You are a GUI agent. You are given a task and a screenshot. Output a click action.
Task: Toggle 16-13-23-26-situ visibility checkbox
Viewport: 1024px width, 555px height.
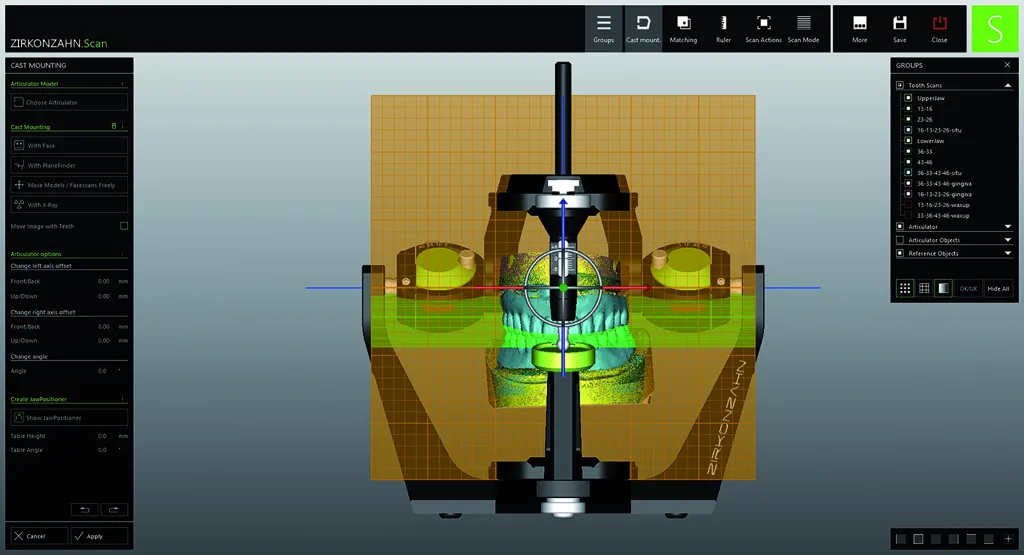tap(908, 130)
